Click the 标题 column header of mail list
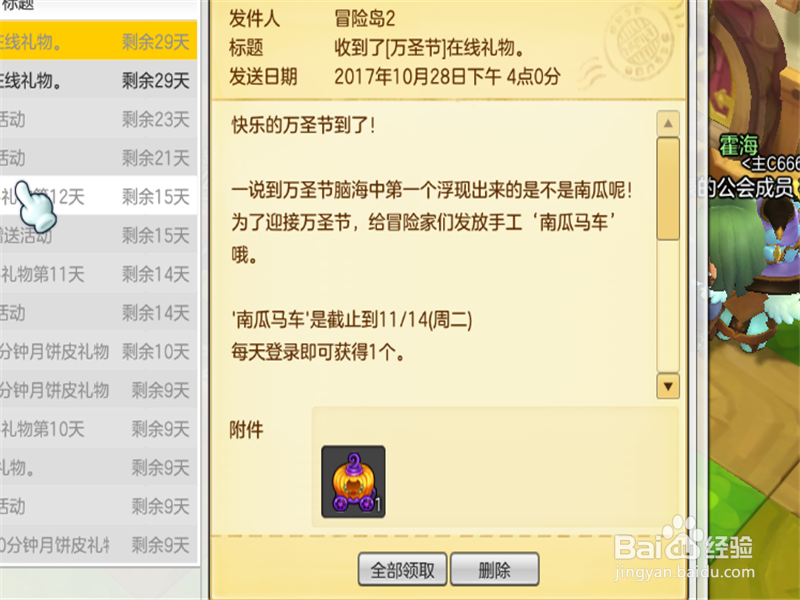Viewport: 800px width, 600px height. [18, 5]
